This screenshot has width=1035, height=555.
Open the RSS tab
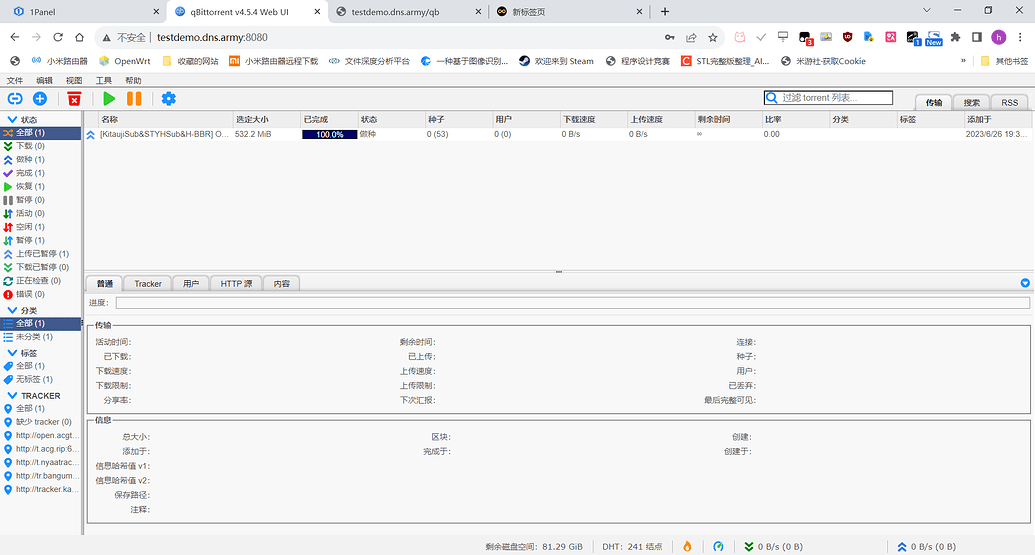tap(1009, 102)
